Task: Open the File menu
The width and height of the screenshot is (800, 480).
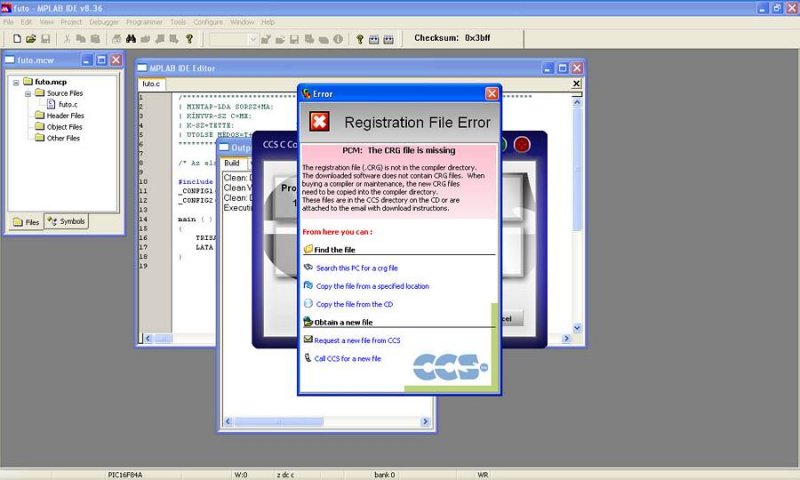Action: click(x=8, y=22)
